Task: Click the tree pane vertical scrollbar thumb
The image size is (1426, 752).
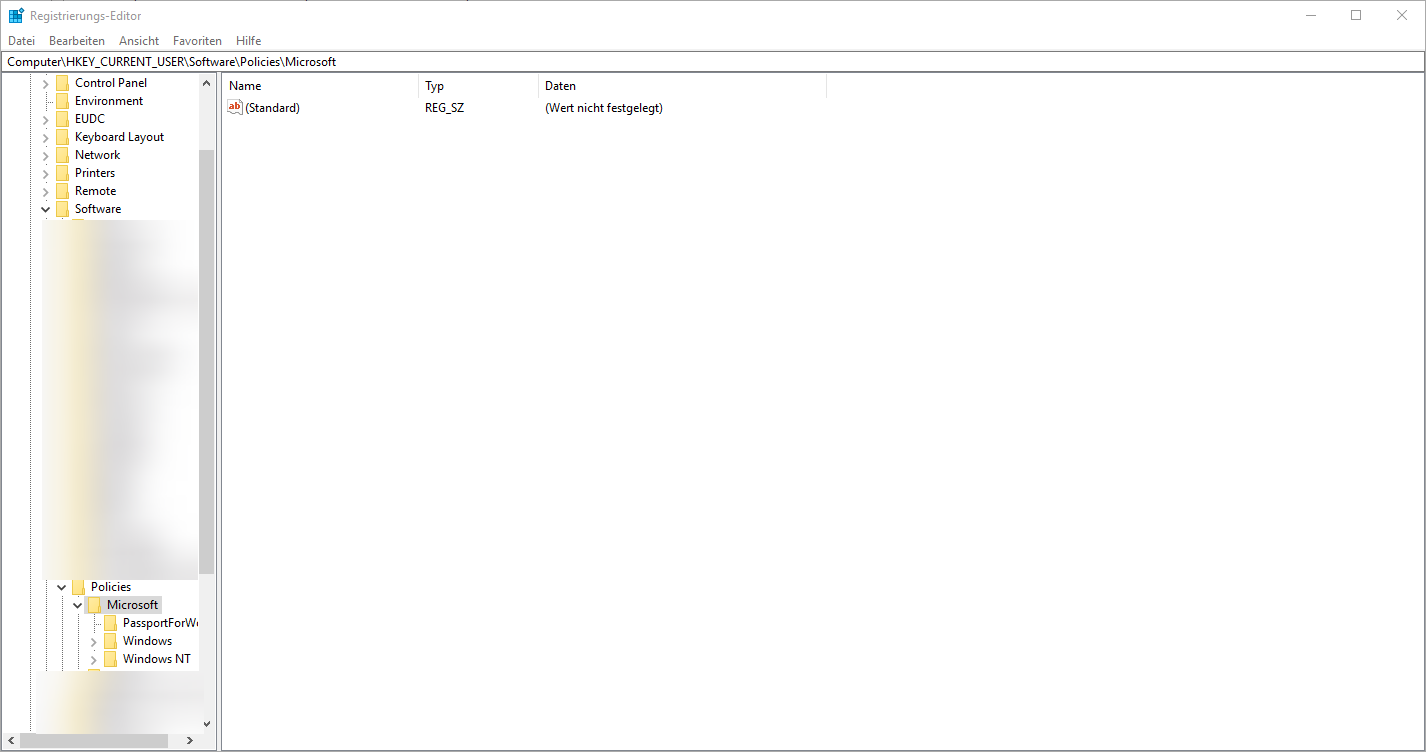Action: coord(207,362)
